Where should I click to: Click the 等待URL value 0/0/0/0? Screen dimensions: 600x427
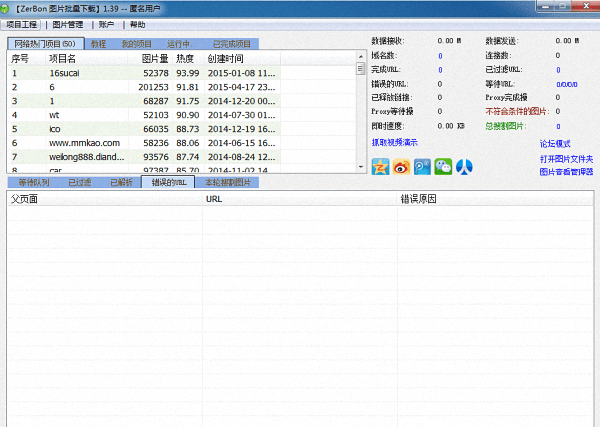click(567, 84)
